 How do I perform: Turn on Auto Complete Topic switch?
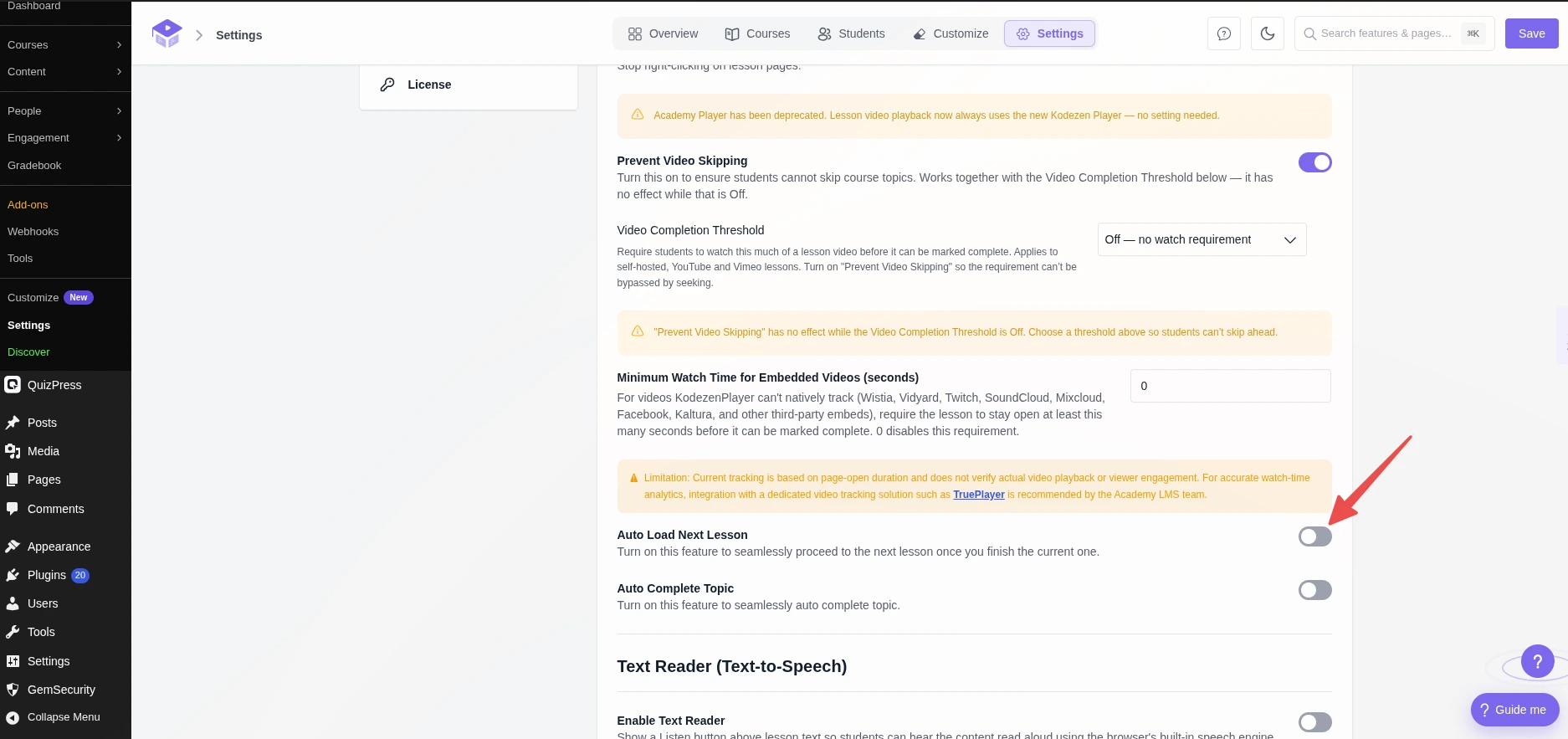[x=1314, y=590]
